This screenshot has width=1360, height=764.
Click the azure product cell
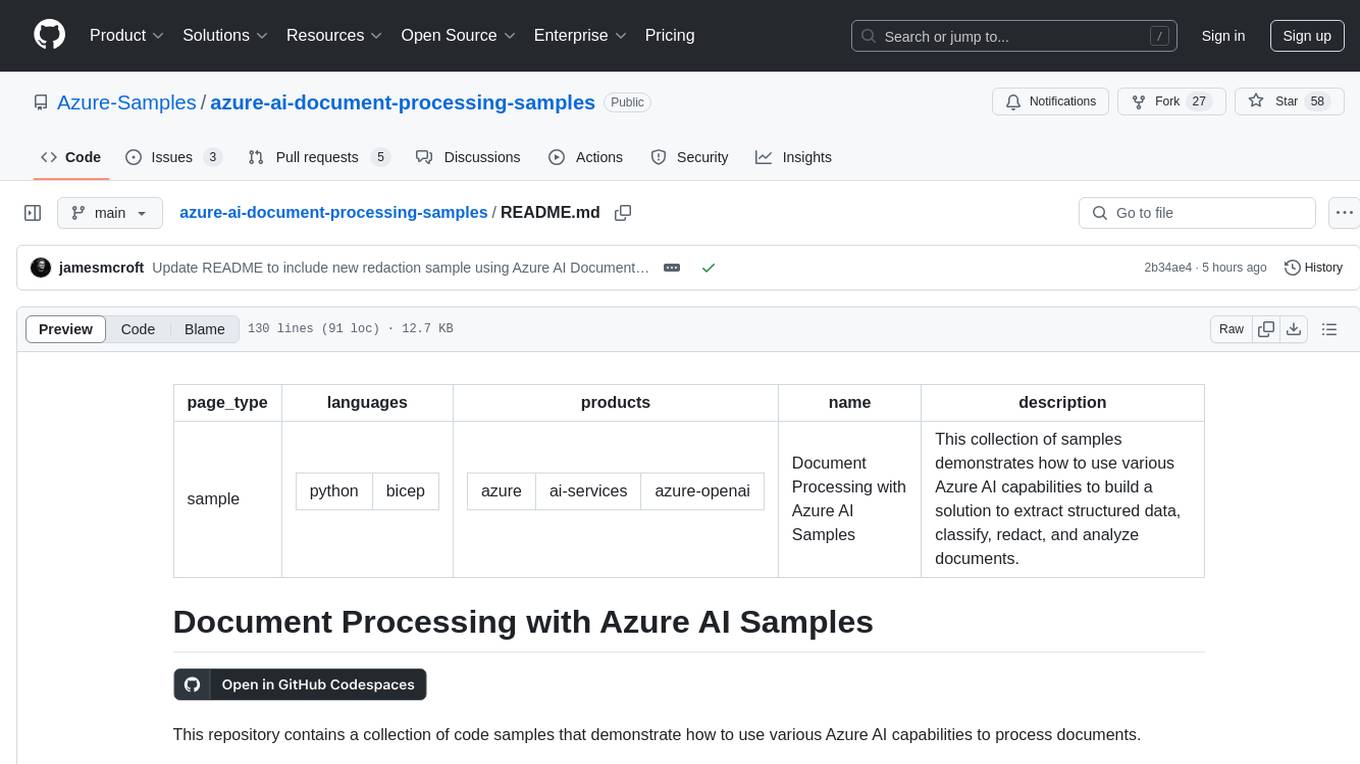pyautogui.click(x=501, y=491)
